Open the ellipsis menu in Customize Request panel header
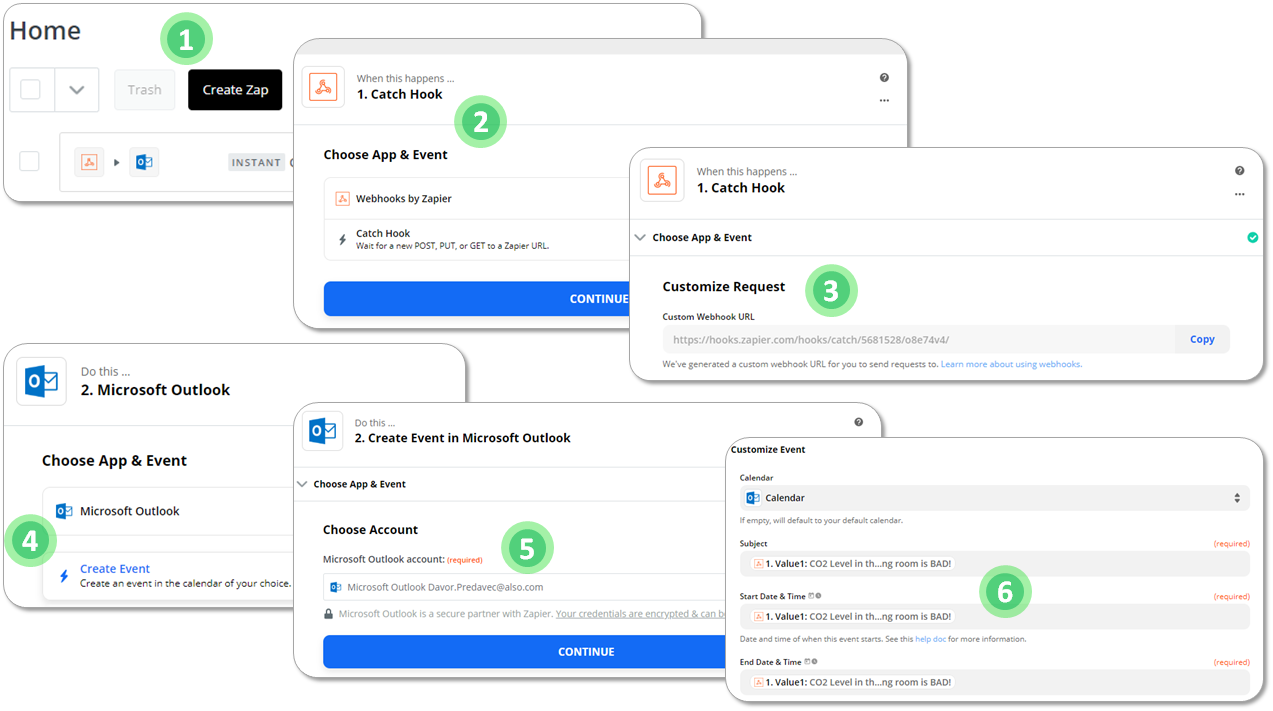 pyautogui.click(x=1240, y=194)
